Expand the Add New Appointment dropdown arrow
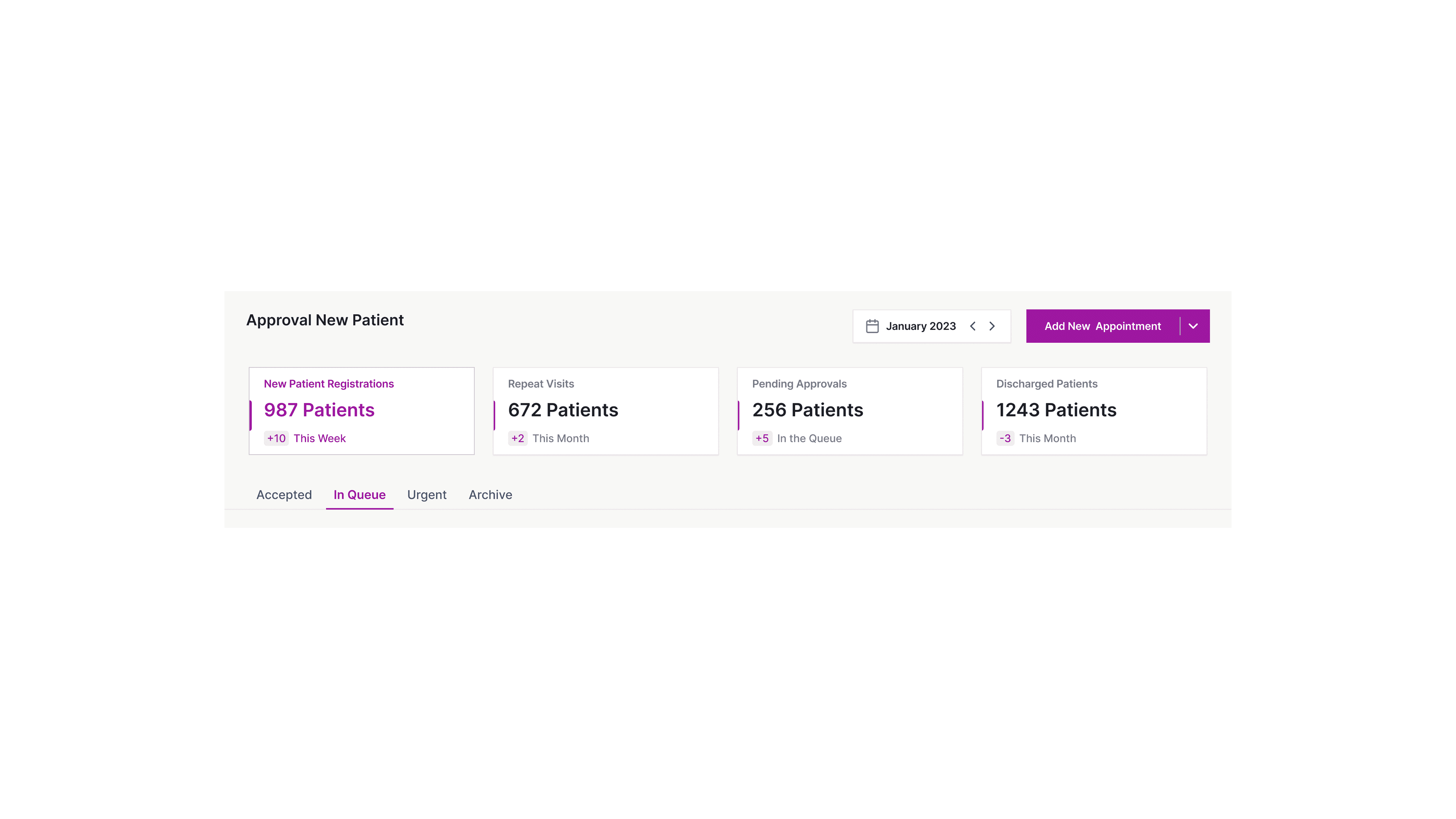Image resolution: width=1456 pixels, height=819 pixels. click(x=1193, y=326)
